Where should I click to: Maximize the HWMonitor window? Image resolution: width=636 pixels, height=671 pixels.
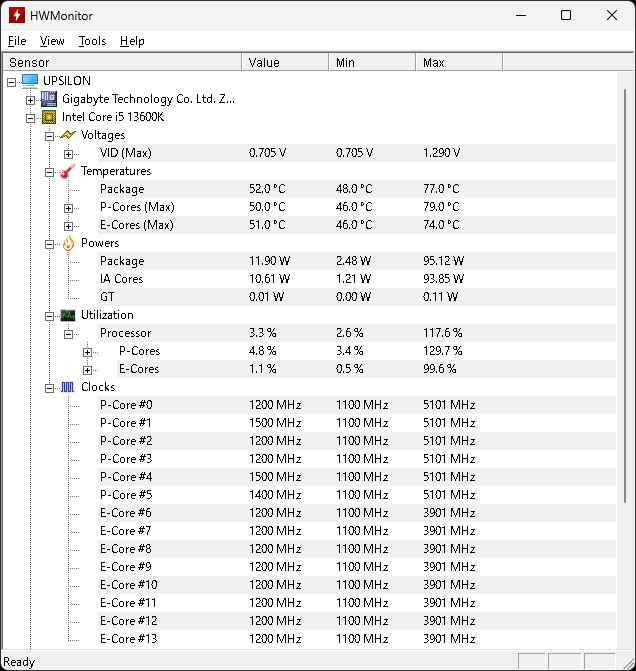566,15
